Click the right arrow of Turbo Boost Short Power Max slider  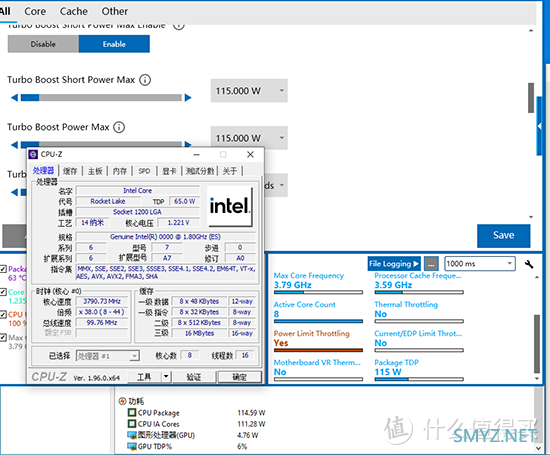tap(188, 98)
